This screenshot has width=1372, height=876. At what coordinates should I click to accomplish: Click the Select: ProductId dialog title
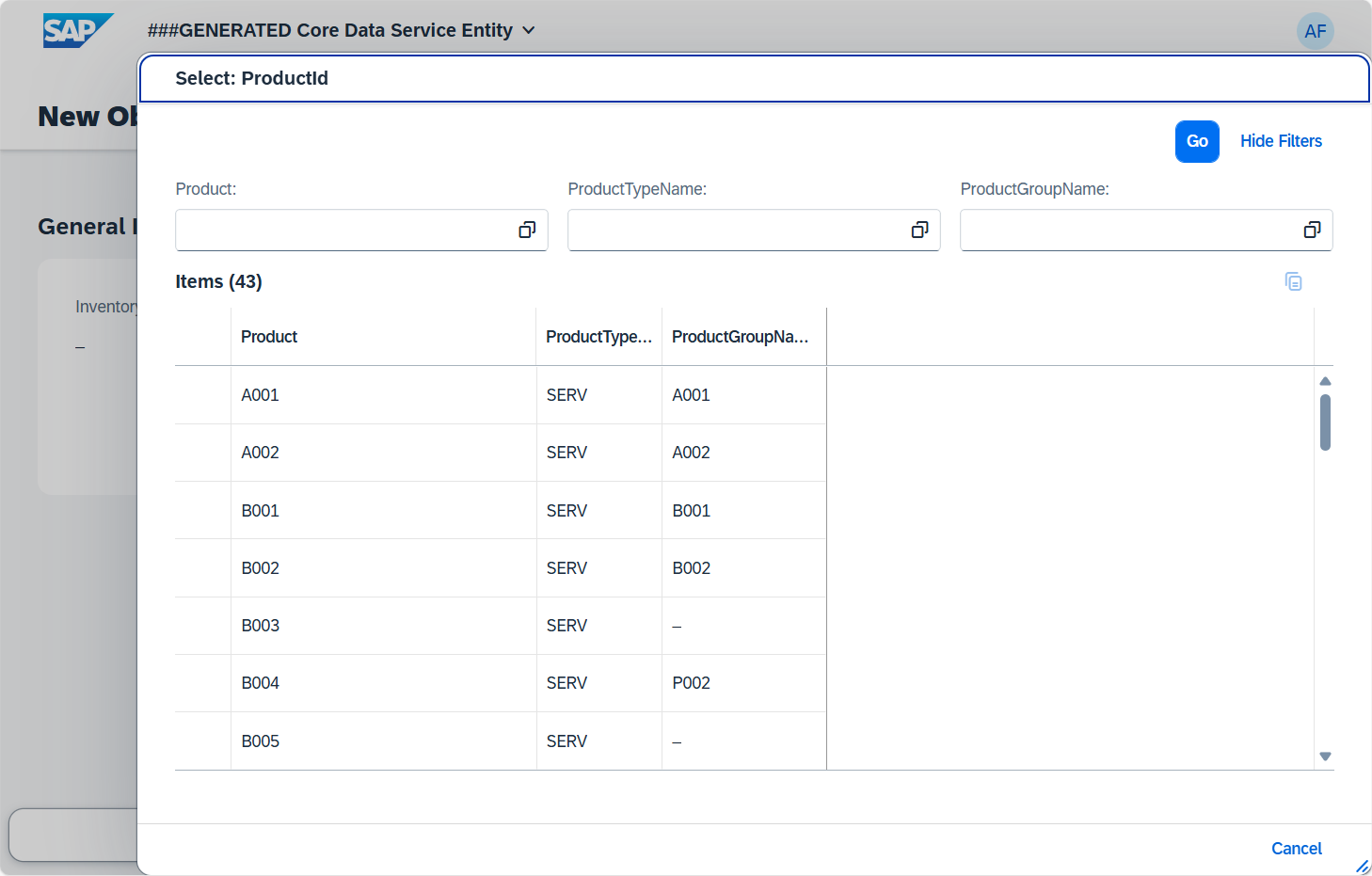pyautogui.click(x=251, y=78)
